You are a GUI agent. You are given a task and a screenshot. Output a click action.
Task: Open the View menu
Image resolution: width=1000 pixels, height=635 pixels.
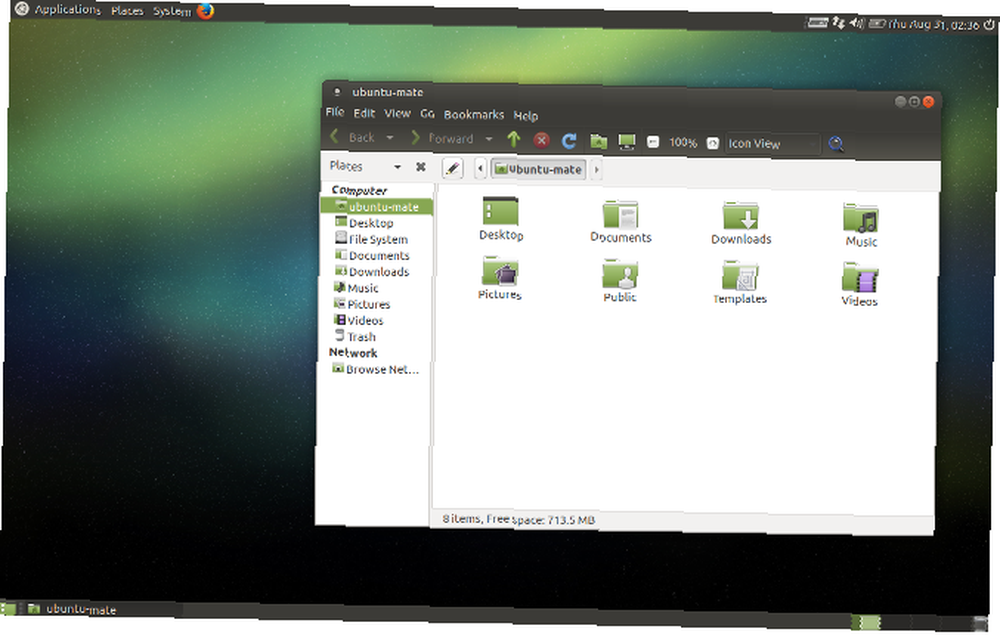[x=397, y=113]
